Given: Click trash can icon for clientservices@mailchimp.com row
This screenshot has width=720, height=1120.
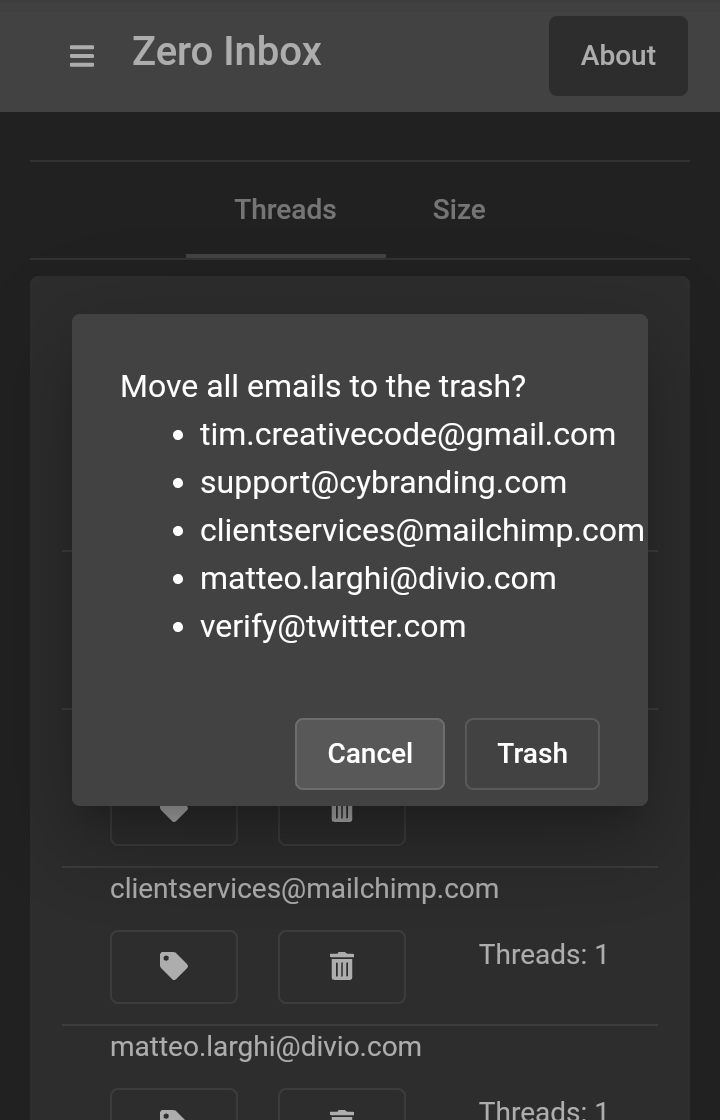Looking at the screenshot, I should click(x=341, y=966).
